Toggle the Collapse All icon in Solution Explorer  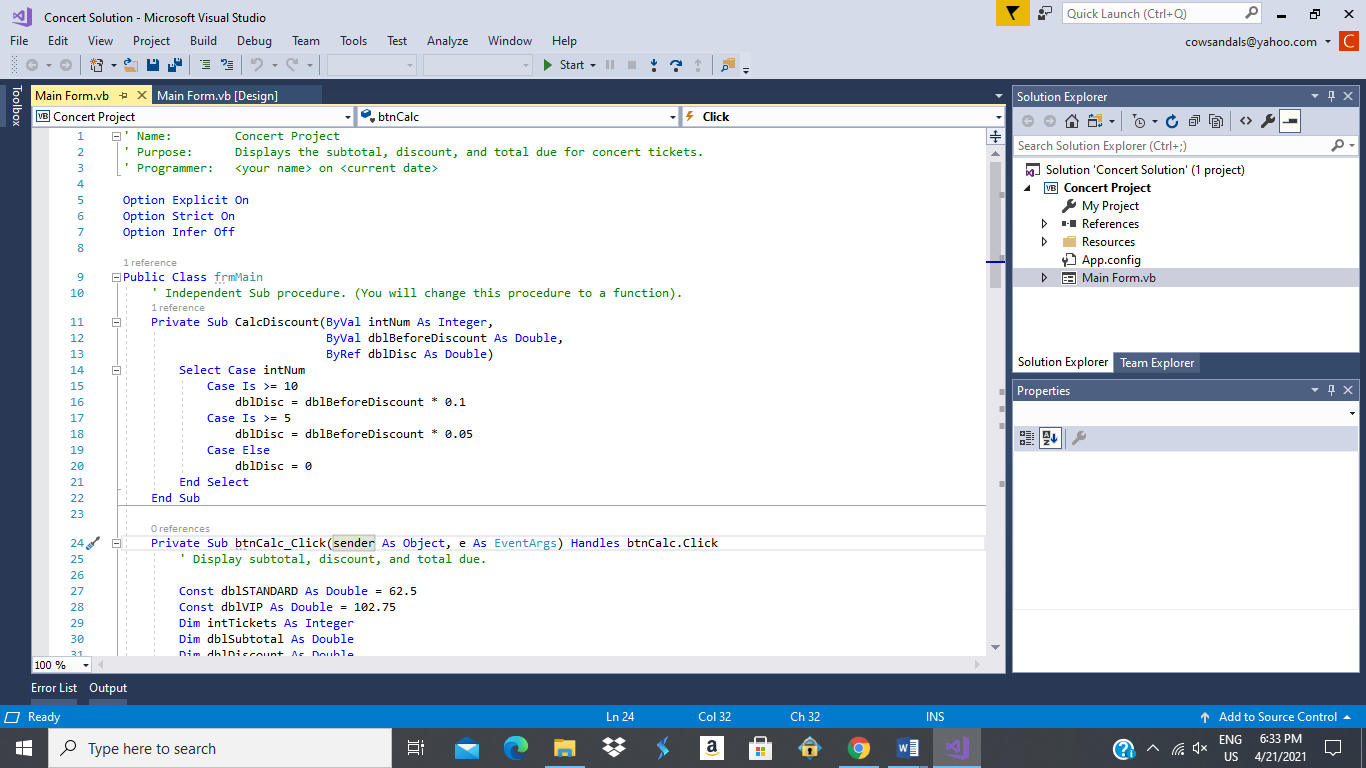point(1195,120)
